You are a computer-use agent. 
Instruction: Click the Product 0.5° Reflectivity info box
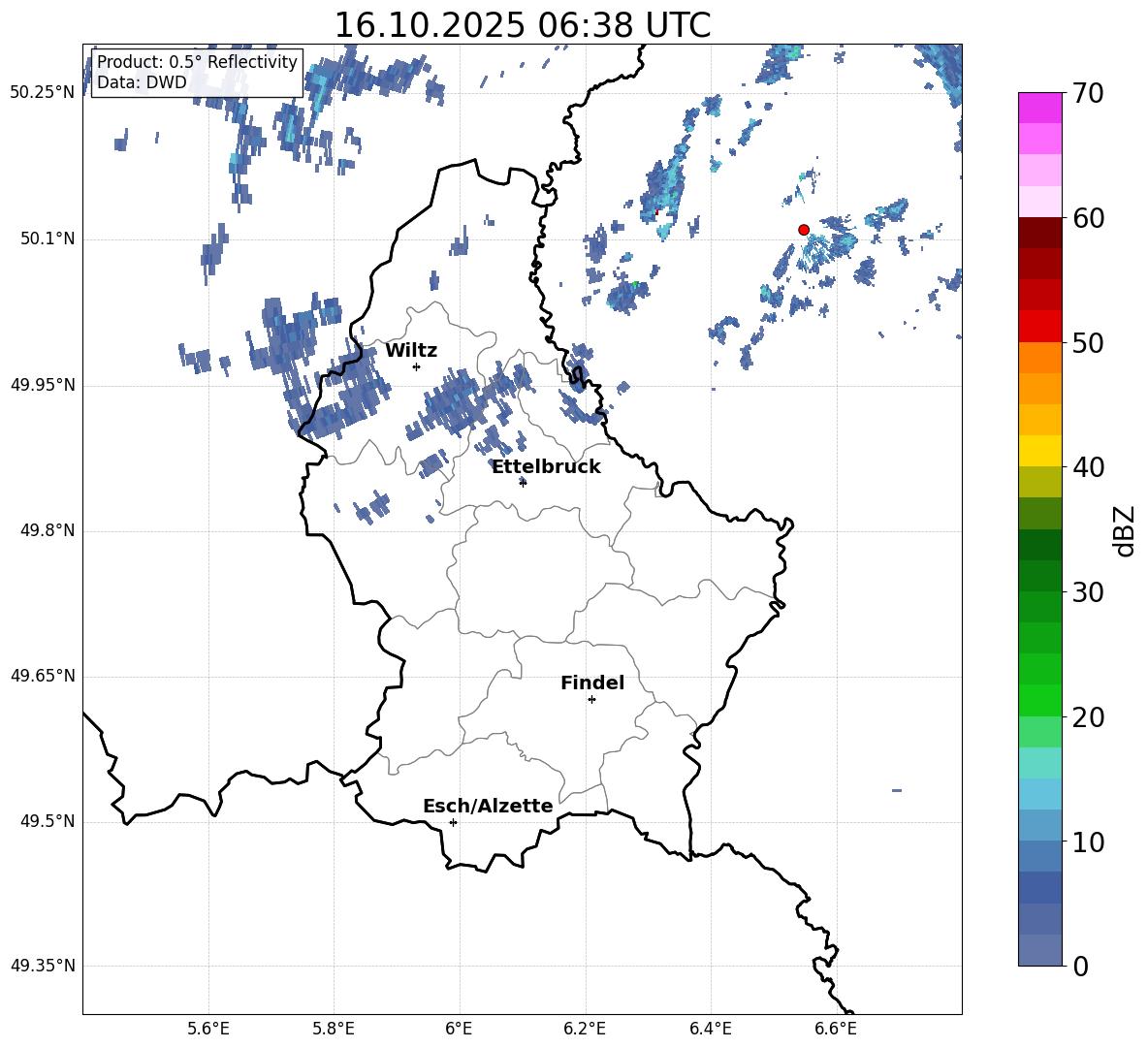[197, 73]
